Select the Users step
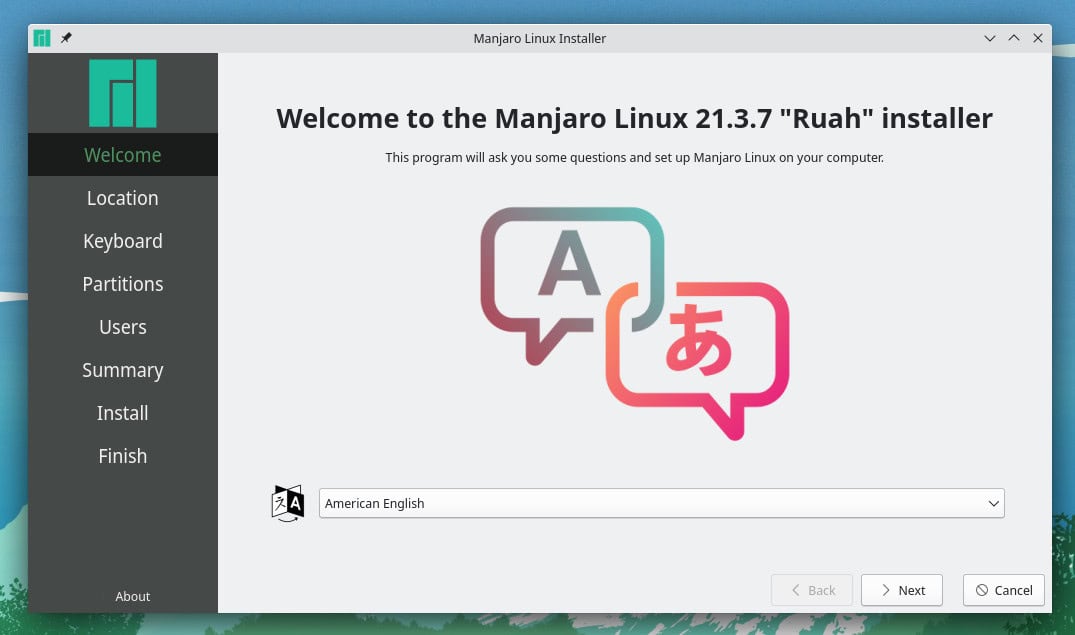Viewport: 1075px width, 635px height. 122,326
